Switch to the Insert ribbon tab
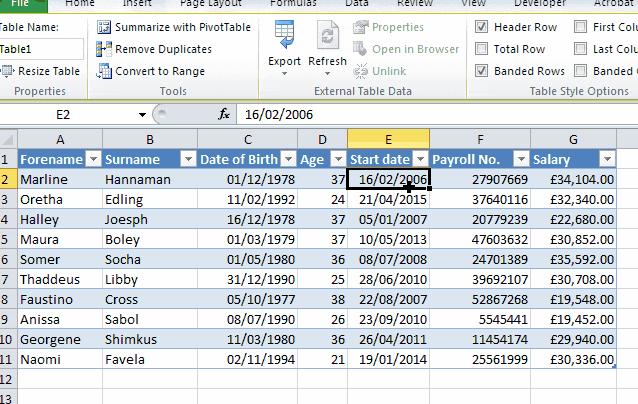The height and width of the screenshot is (404, 638). click(137, 4)
